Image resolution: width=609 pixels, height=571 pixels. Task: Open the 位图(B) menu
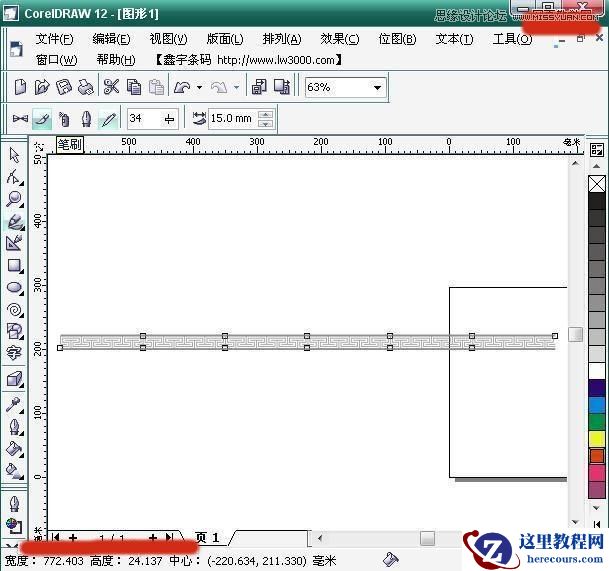(397, 39)
